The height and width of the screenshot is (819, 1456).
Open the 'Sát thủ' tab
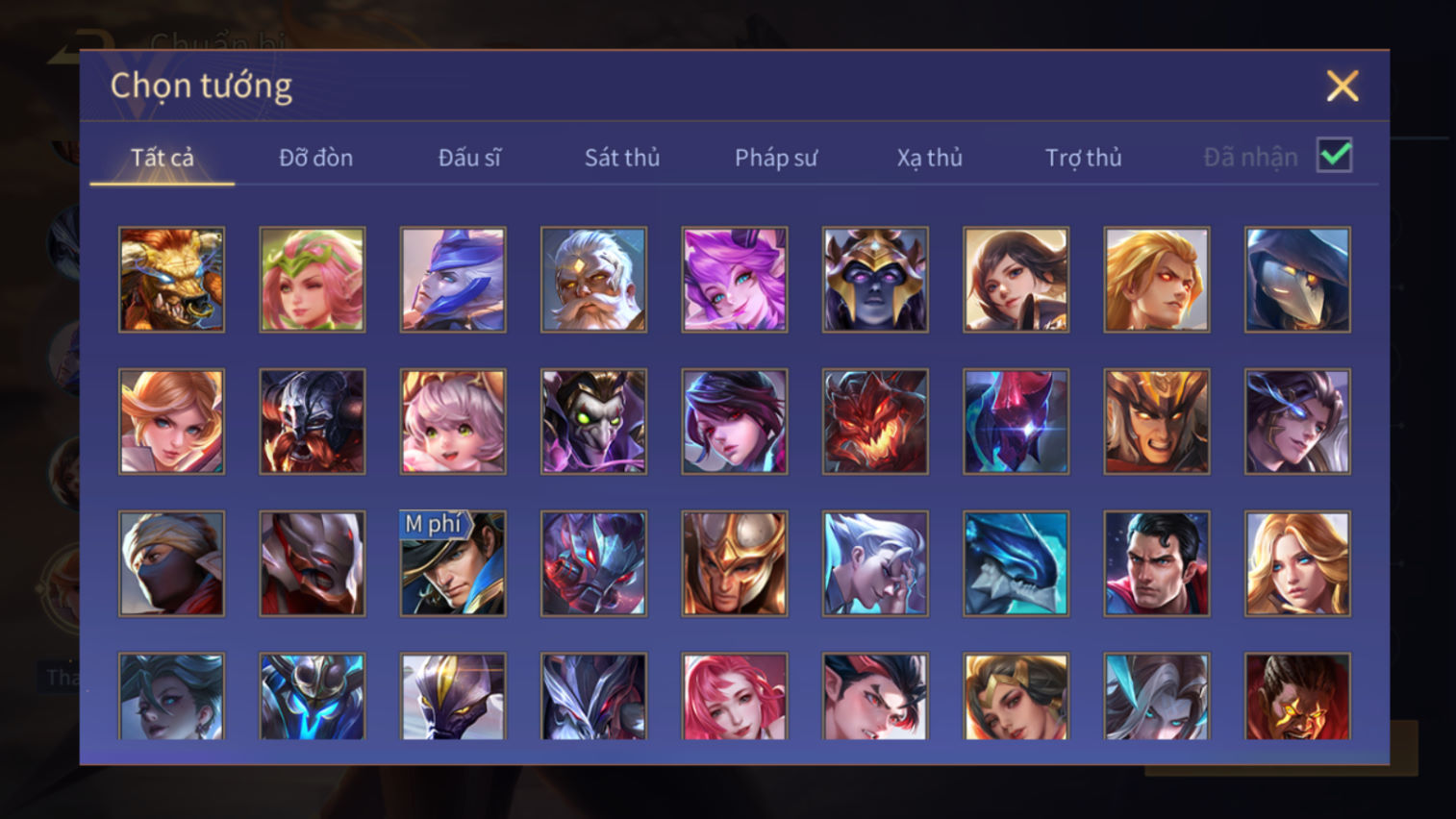tap(622, 158)
